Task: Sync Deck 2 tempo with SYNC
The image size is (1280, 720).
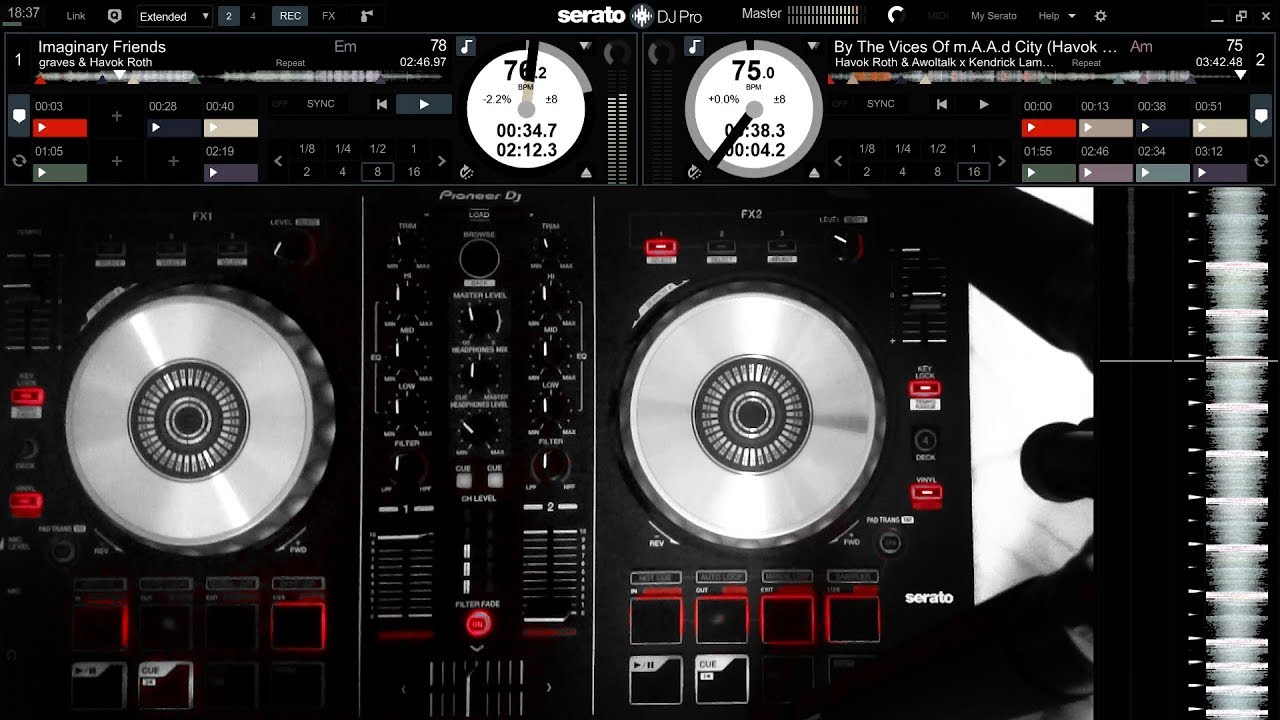Action: tap(881, 104)
